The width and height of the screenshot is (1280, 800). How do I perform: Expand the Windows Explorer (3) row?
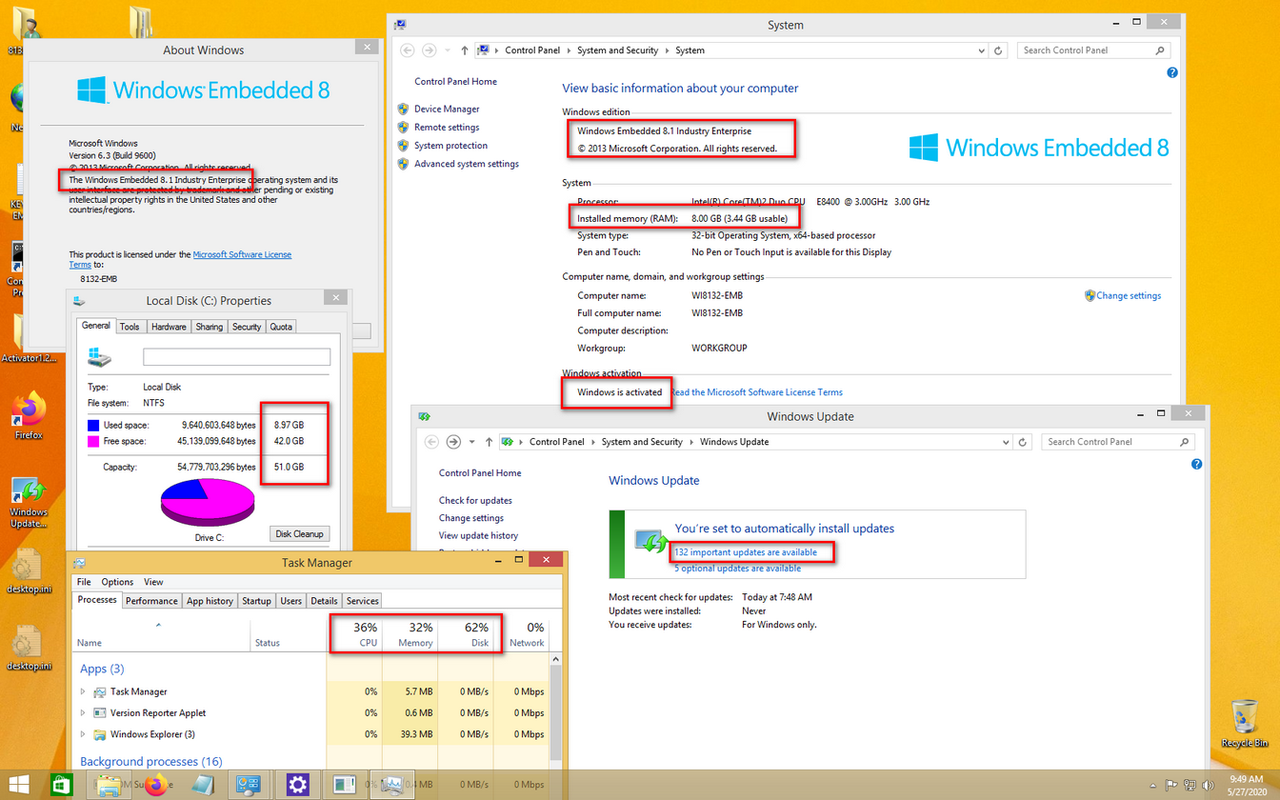[83, 734]
